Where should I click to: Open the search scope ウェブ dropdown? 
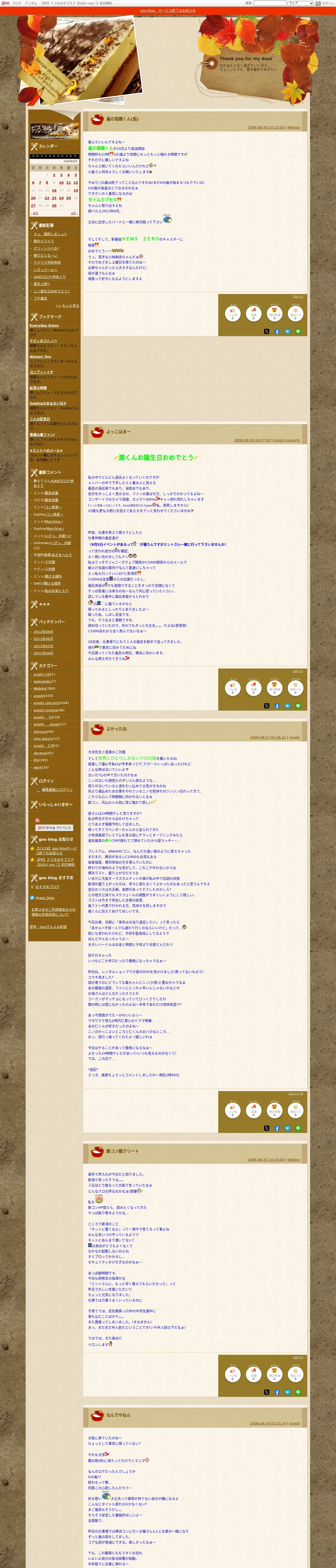pyautogui.click(x=300, y=3)
